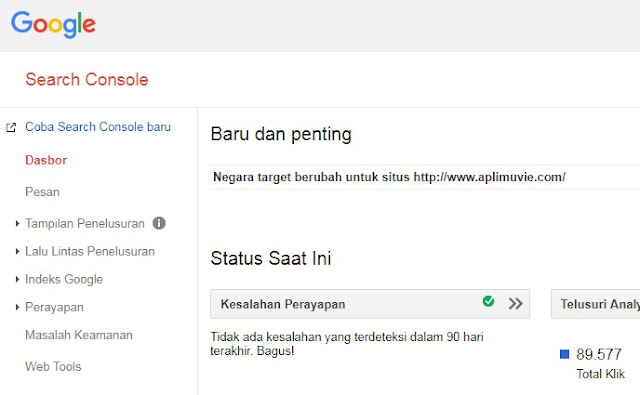
Task: Expand the Lalu Lintas Penelusuran section
Action: click(17, 251)
